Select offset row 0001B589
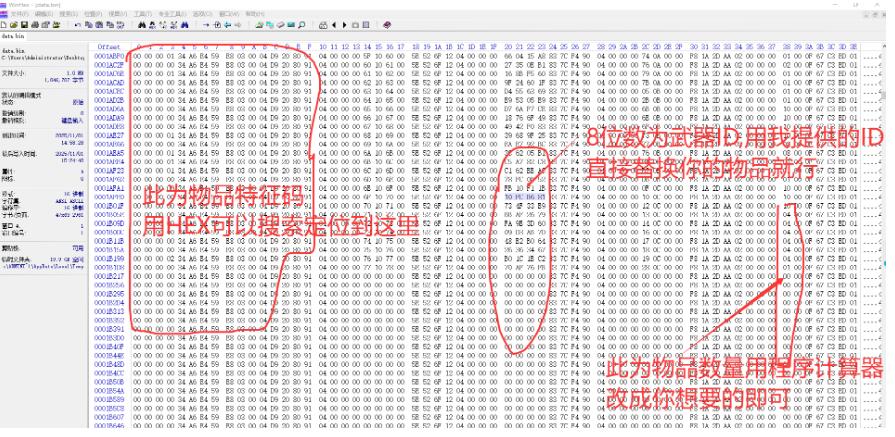This screenshot has height=437, width=895. coord(108,399)
